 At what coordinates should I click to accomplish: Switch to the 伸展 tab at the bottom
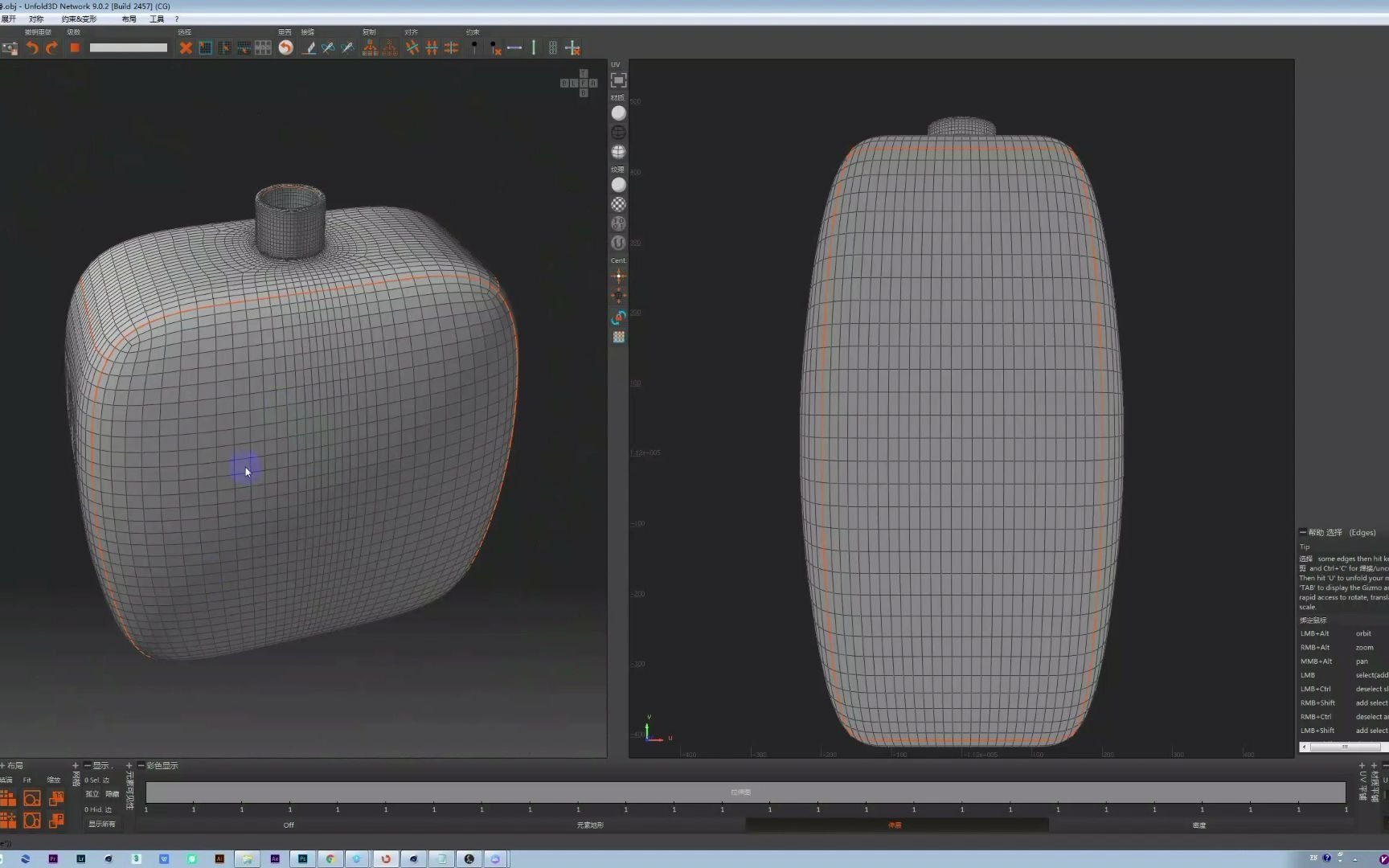[894, 825]
